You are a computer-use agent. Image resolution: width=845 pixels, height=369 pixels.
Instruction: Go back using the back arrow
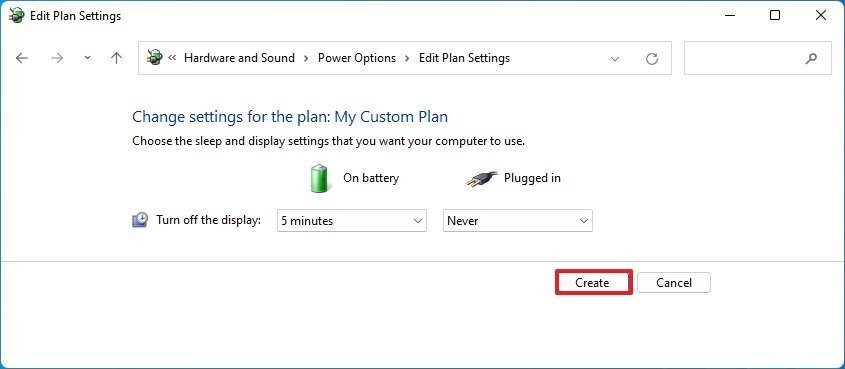pyautogui.click(x=22, y=58)
